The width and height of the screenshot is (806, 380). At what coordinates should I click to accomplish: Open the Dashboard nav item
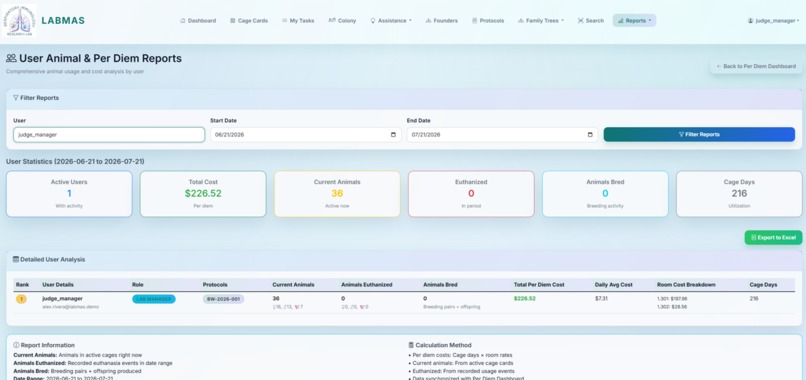198,21
